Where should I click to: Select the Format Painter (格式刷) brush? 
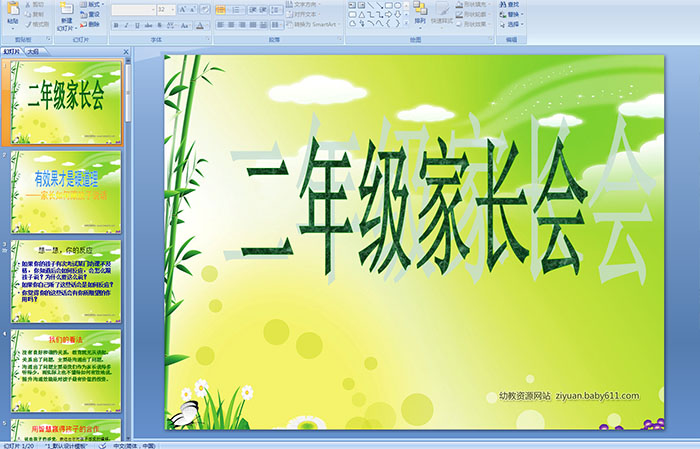[x=28, y=24]
